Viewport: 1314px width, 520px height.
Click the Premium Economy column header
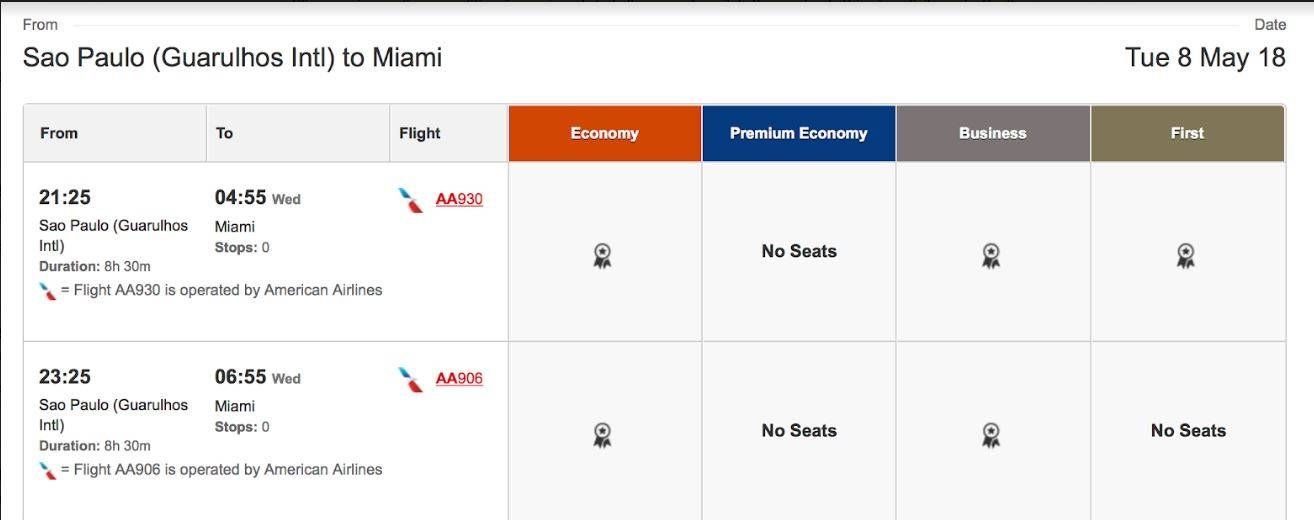(x=799, y=133)
